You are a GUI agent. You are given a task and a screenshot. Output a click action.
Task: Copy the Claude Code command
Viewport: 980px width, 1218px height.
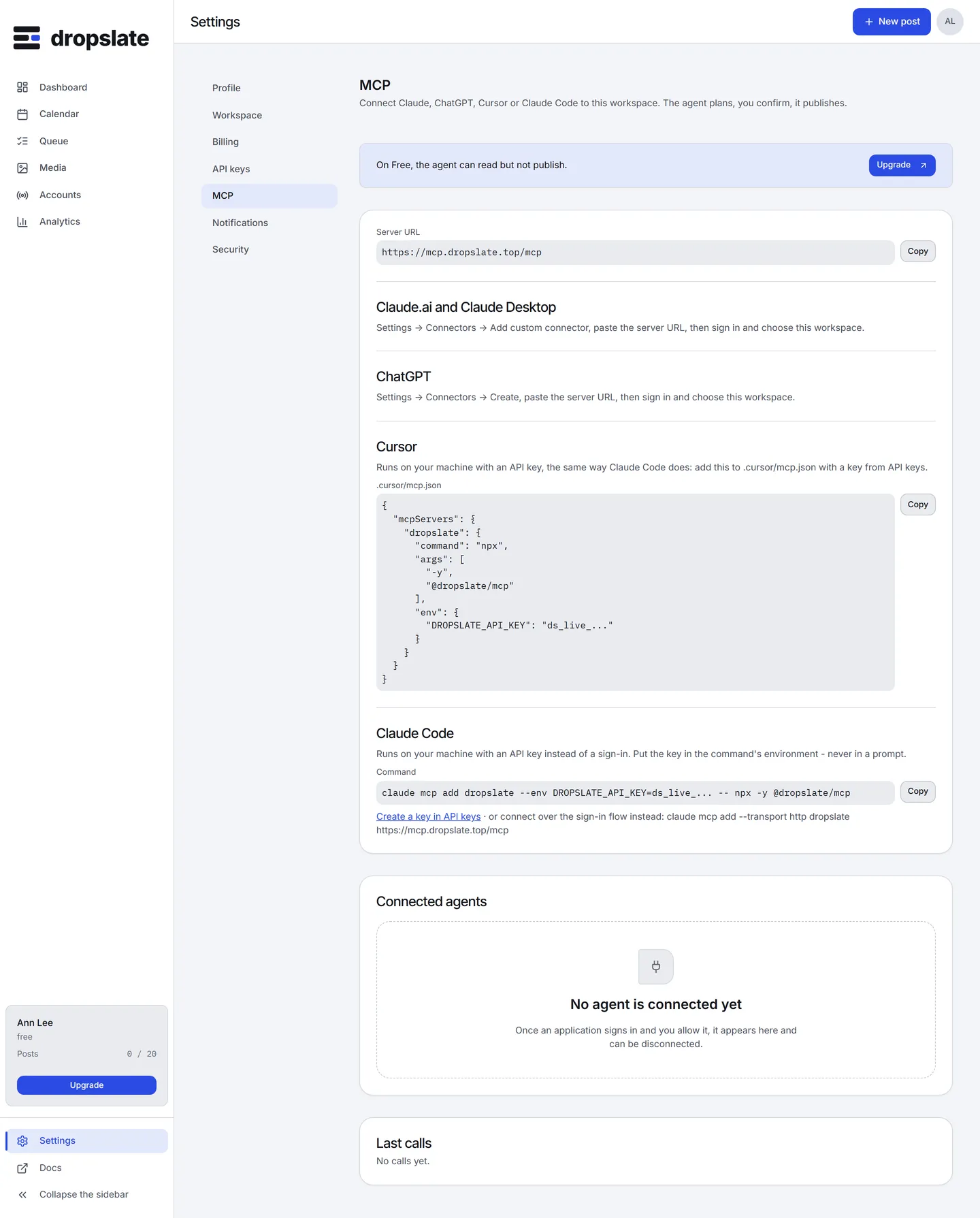coord(917,791)
